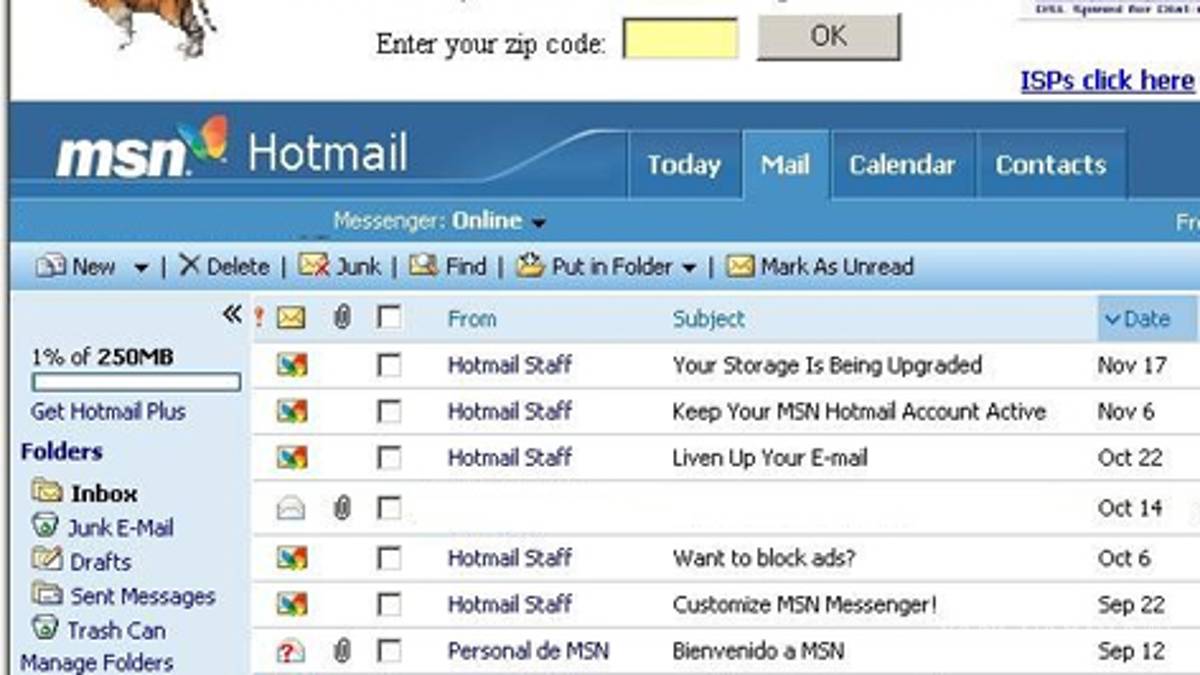Click the Drafts folder icon
This screenshot has height=675, width=1200.
46,559
